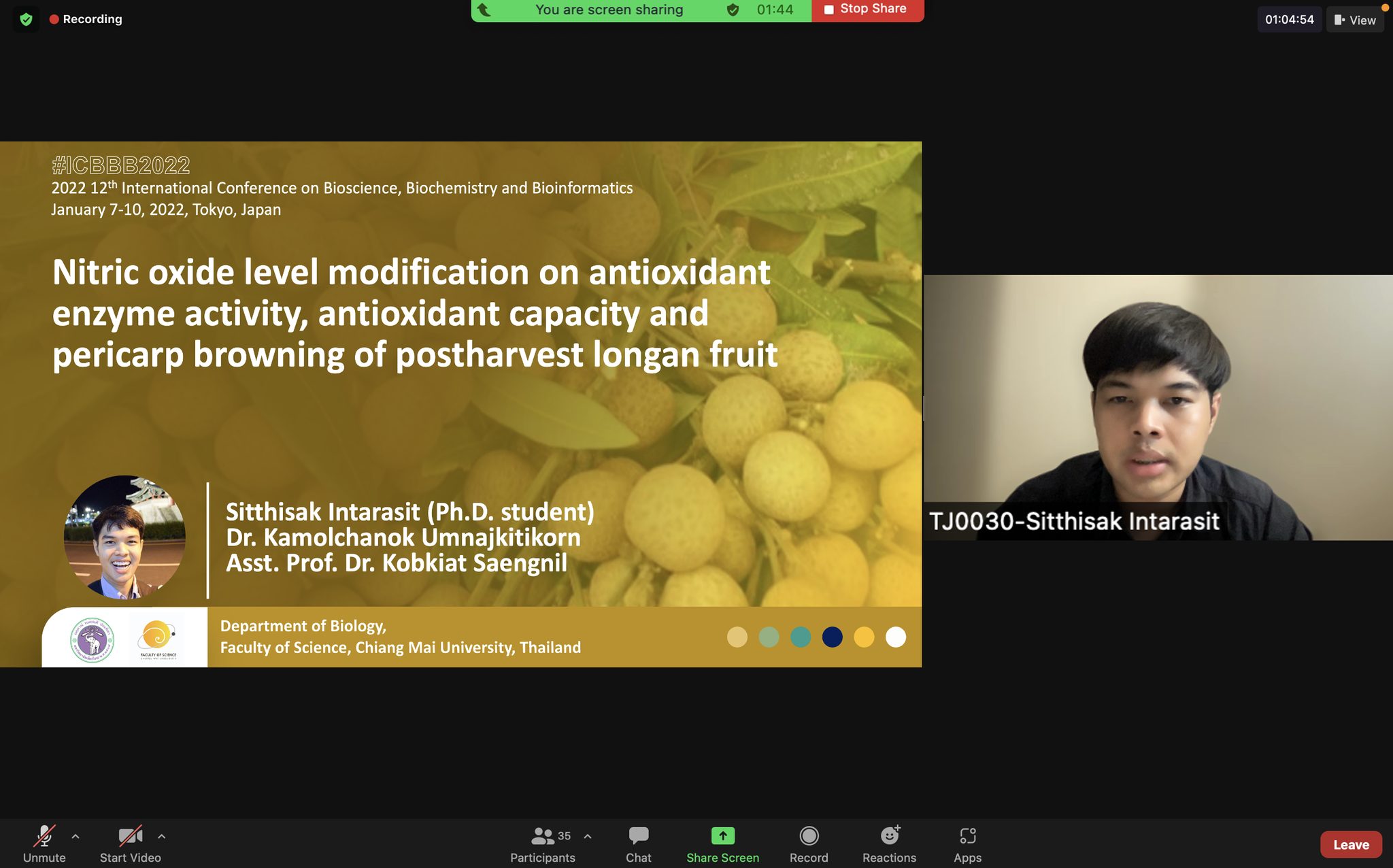Open the Reactions smiley icon

(x=889, y=835)
